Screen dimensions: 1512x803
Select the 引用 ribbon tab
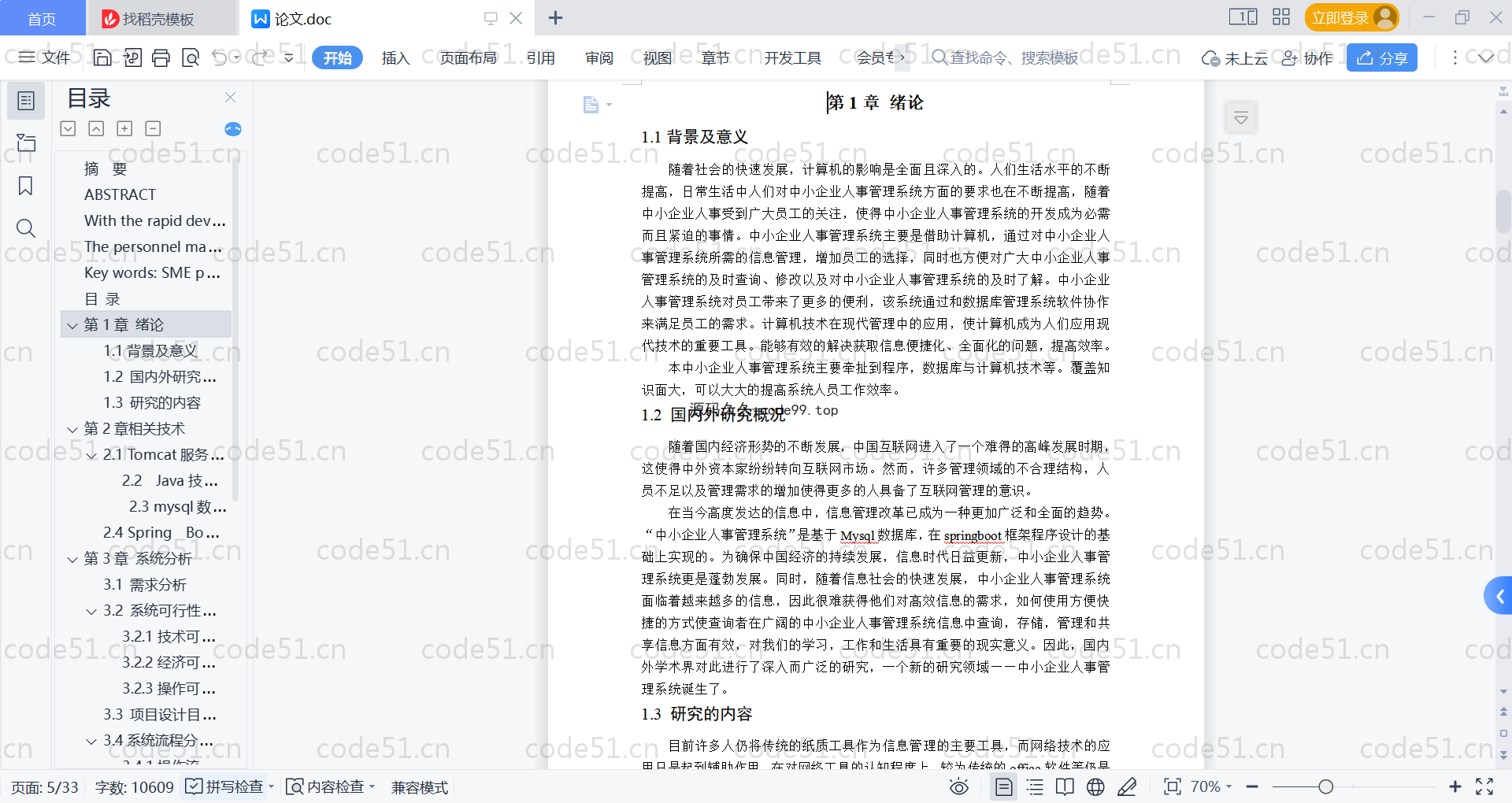(541, 57)
